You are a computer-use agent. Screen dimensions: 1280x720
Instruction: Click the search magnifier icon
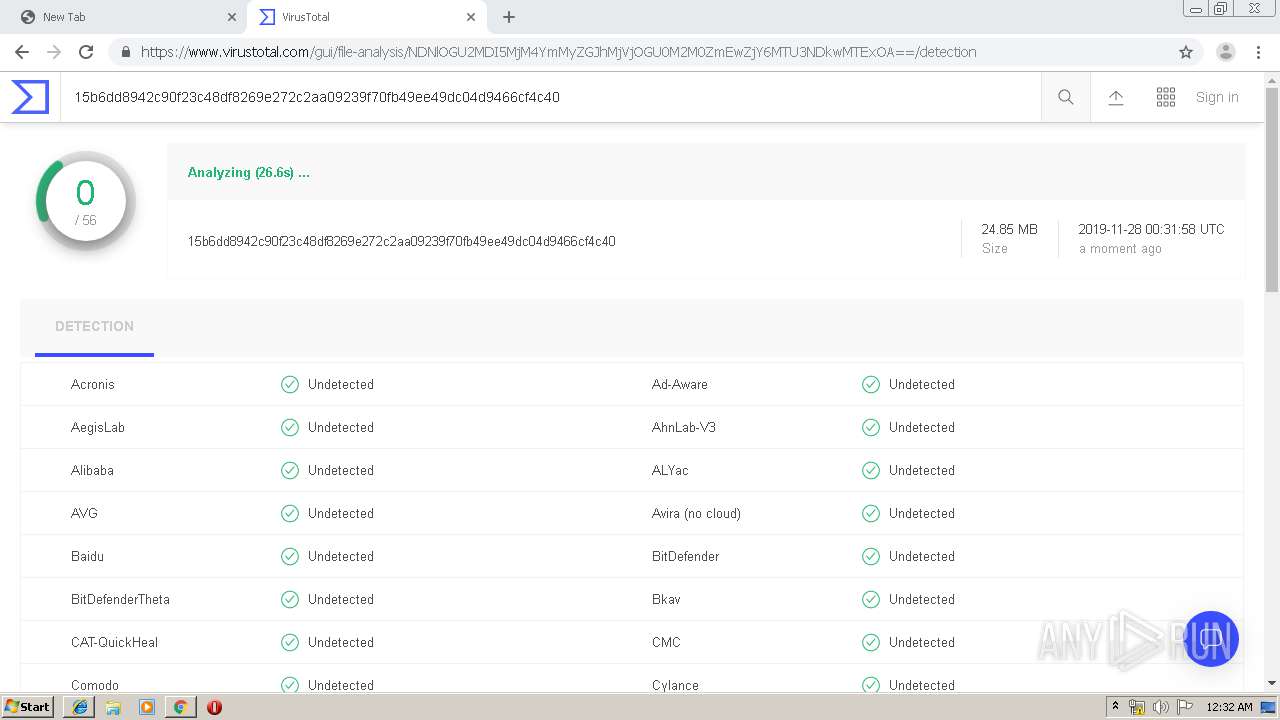tap(1066, 97)
